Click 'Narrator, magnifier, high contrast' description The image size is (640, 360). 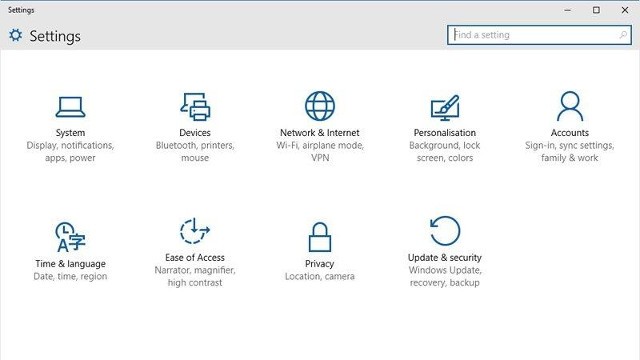pyautogui.click(x=195, y=276)
